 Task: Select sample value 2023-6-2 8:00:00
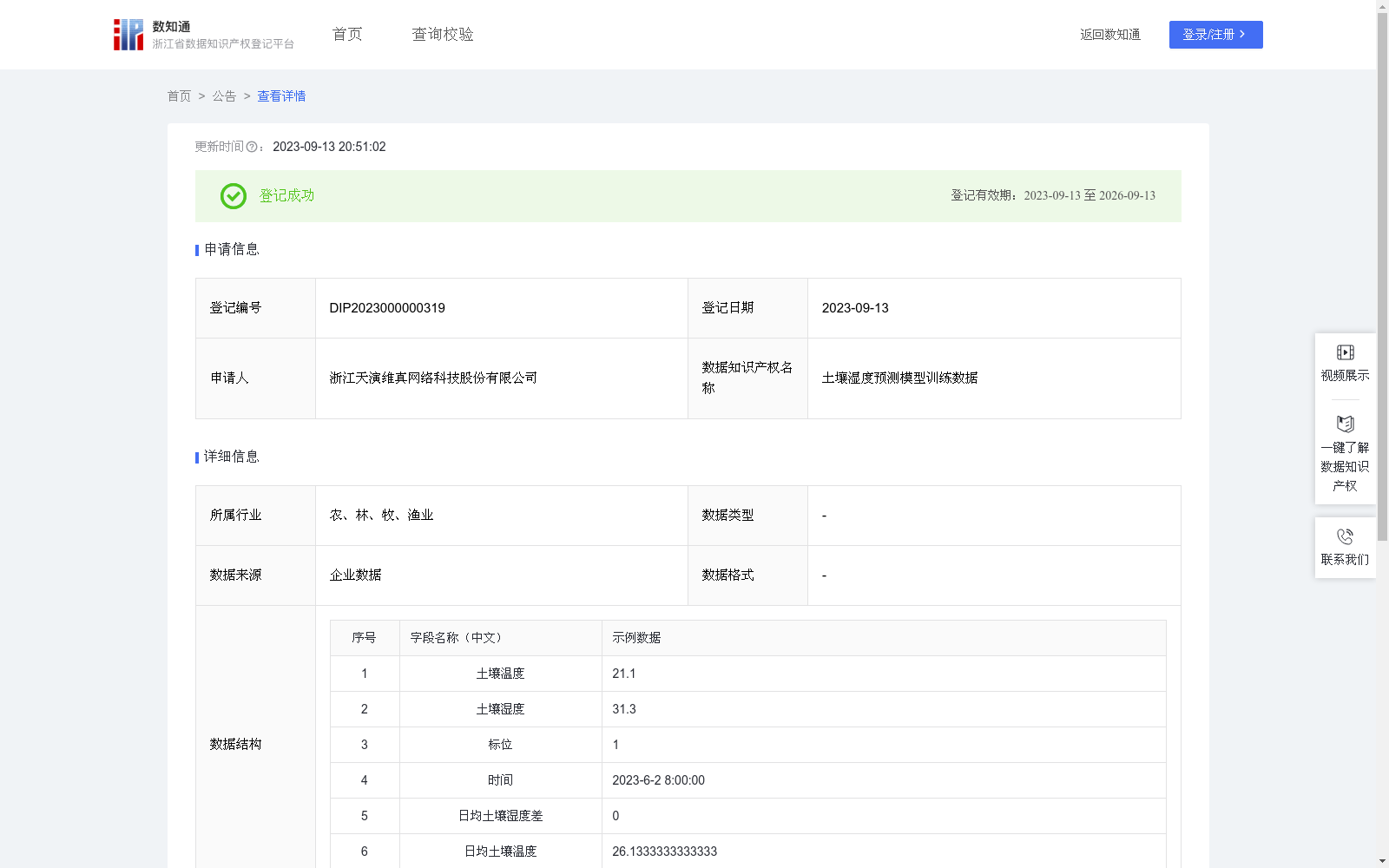tap(658, 780)
